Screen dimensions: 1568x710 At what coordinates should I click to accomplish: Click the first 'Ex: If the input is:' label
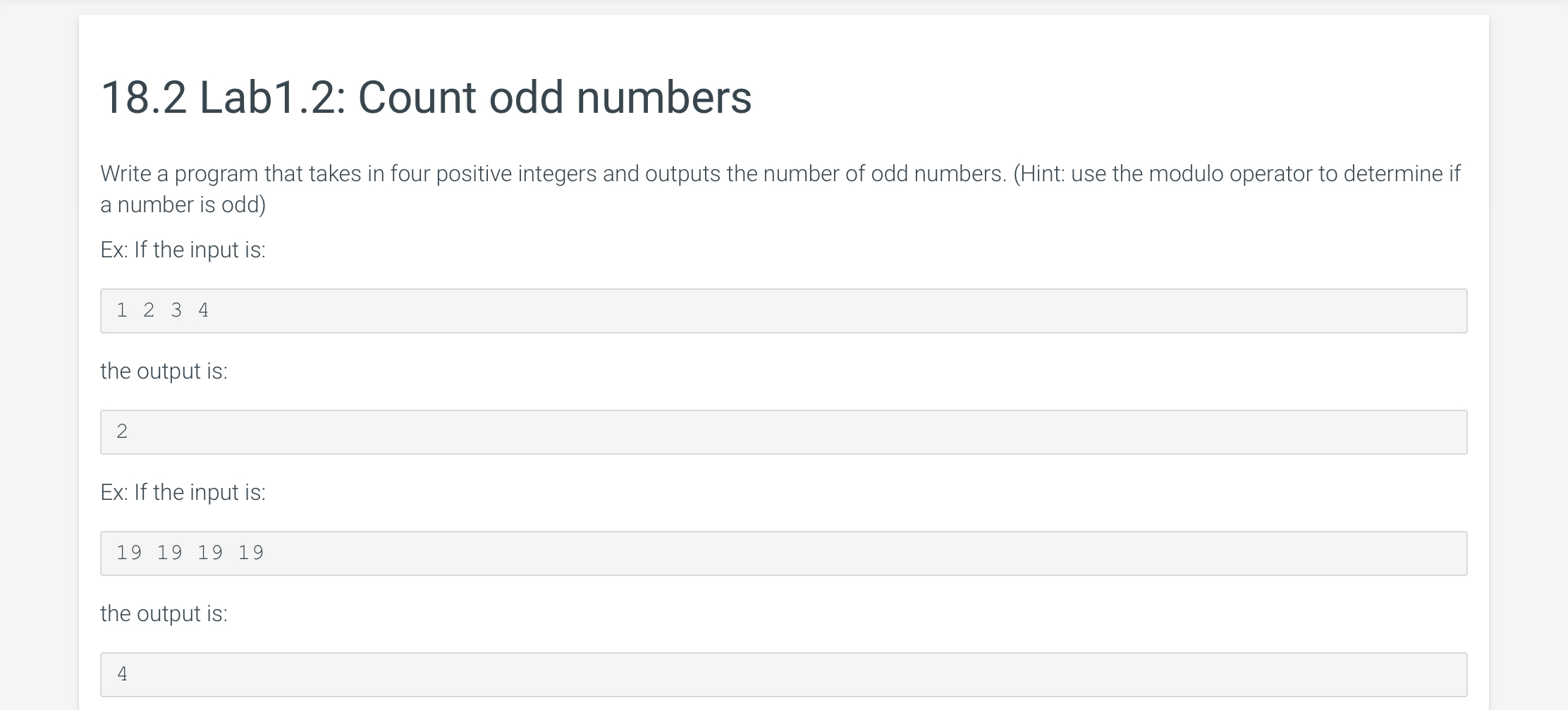point(183,250)
